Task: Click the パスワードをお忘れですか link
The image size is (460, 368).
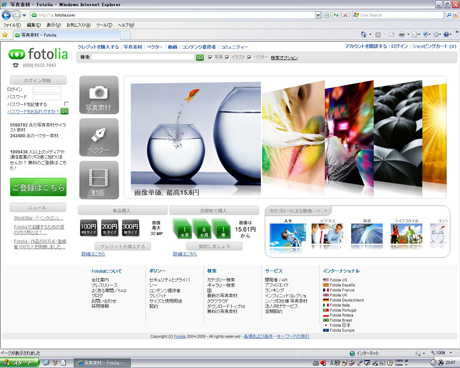Action: coord(34,111)
